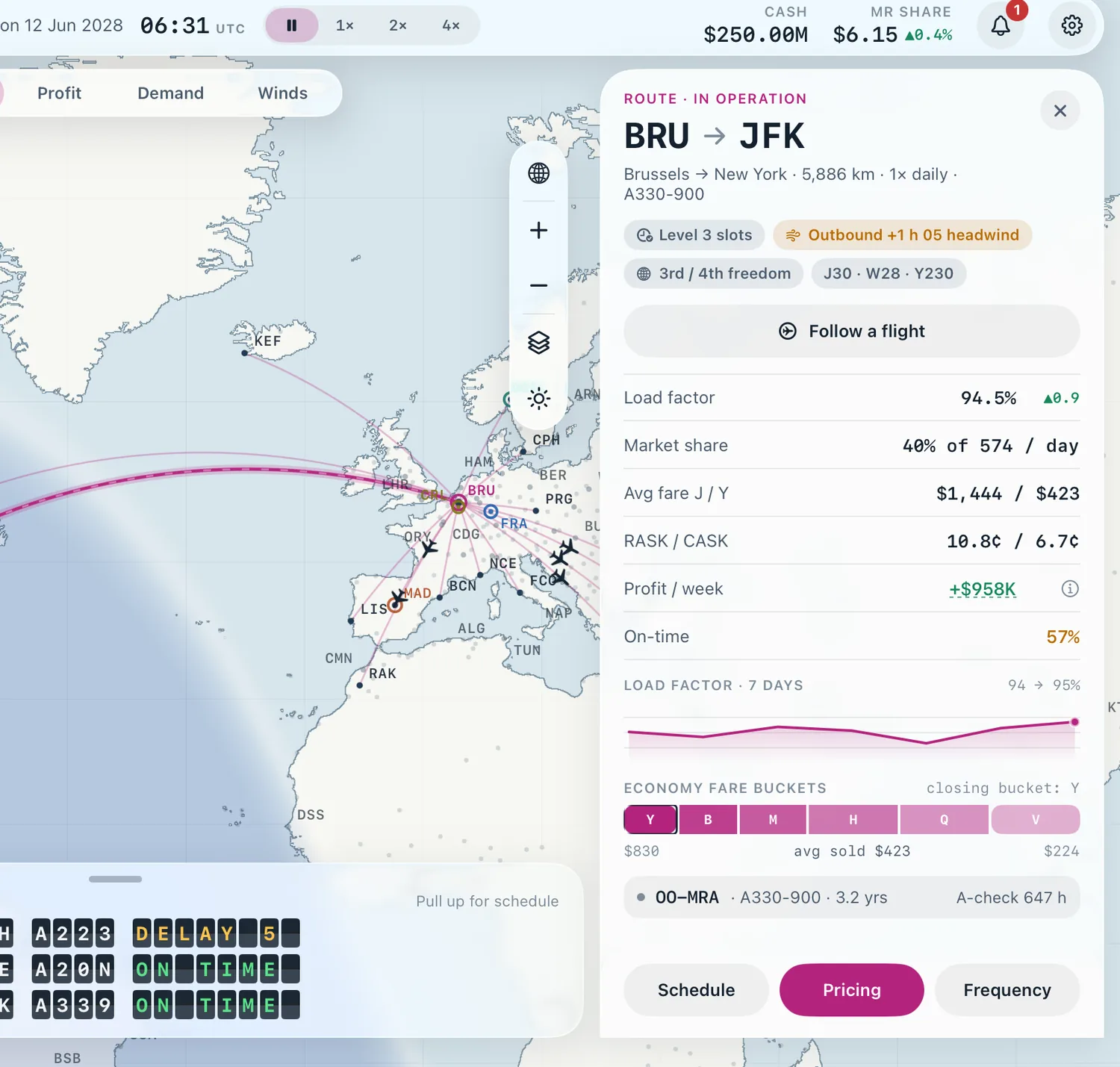
Task: Zoom out on the map
Action: coord(538,285)
